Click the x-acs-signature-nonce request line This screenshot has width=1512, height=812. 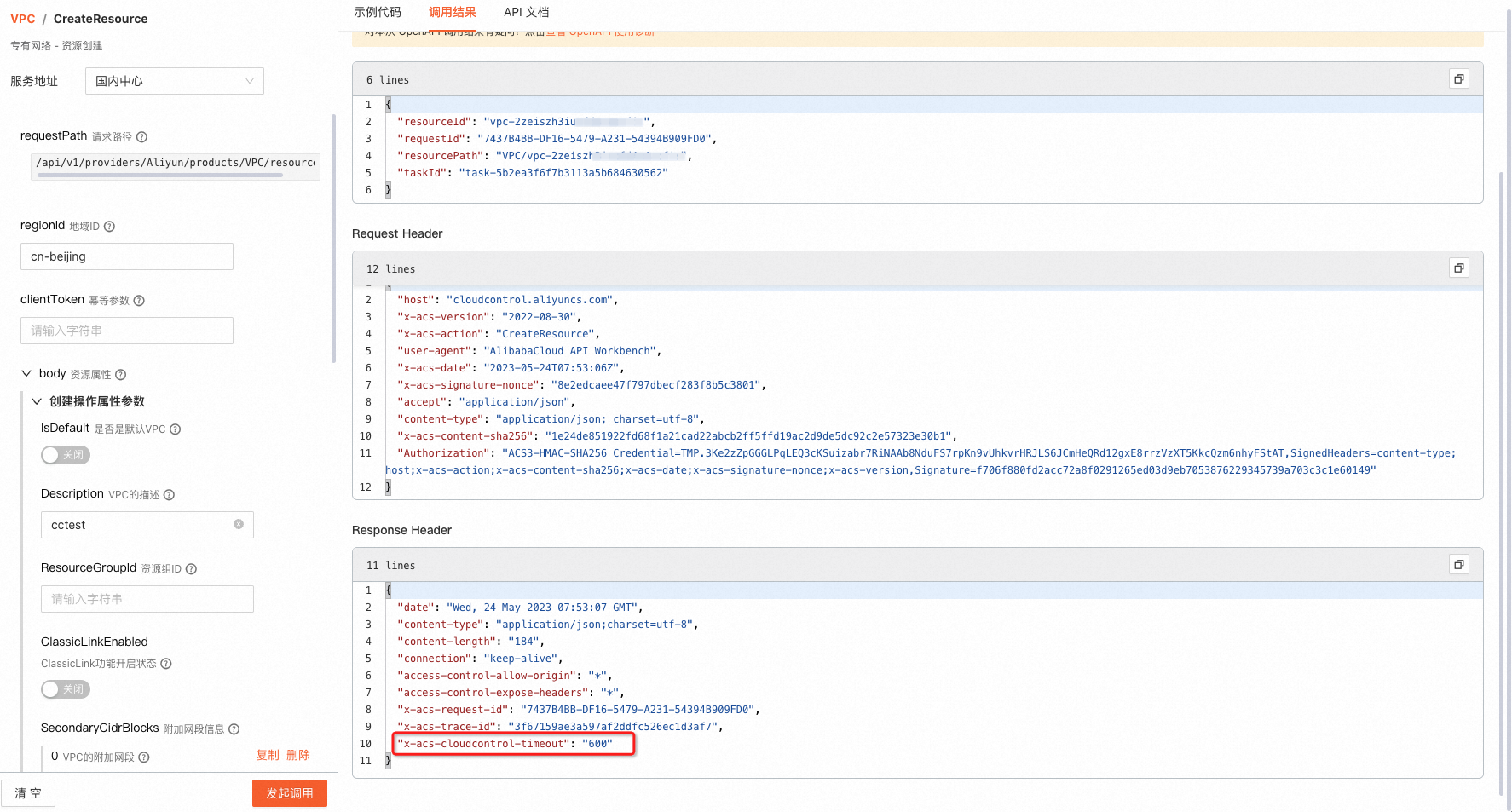click(581, 385)
